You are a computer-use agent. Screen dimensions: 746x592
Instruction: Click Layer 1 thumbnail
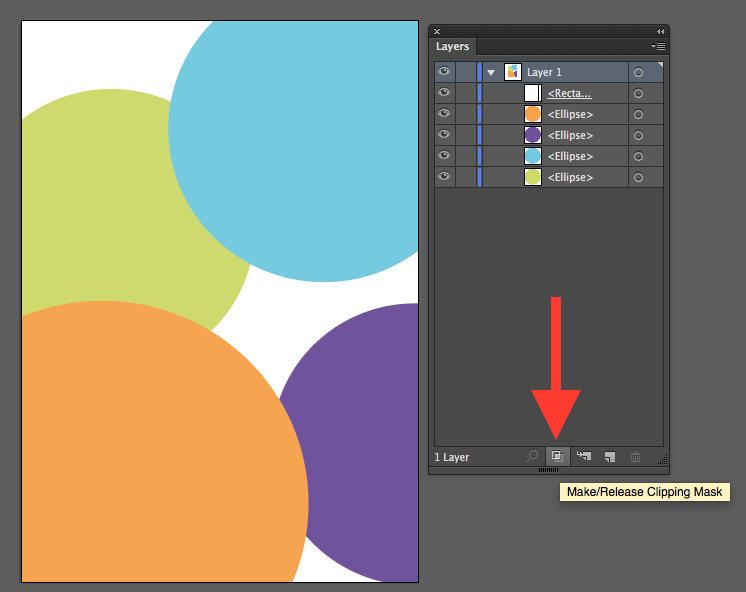coord(512,72)
